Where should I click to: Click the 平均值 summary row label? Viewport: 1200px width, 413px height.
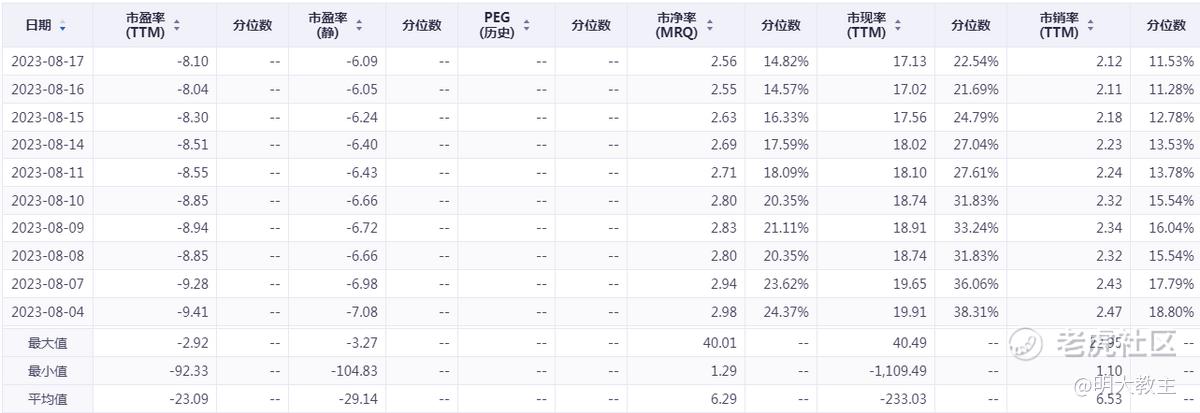pos(46,399)
